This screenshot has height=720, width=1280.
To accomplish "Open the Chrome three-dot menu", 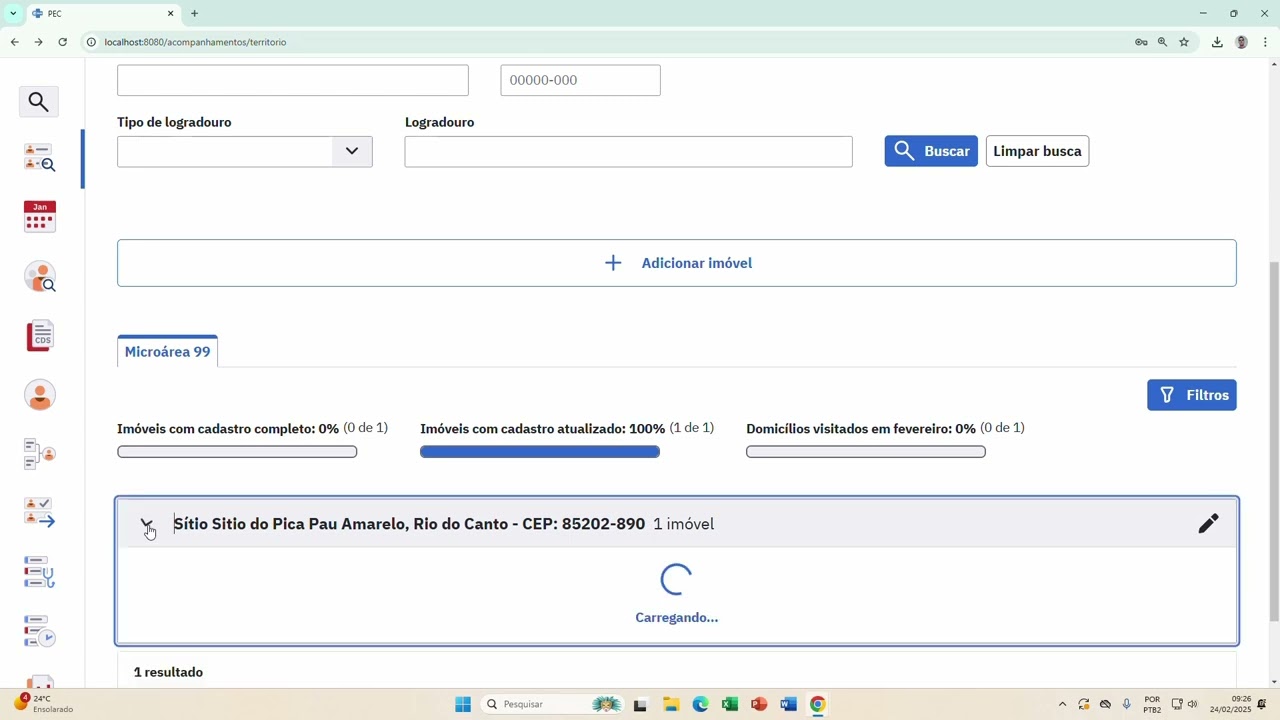I will (x=1266, y=42).
